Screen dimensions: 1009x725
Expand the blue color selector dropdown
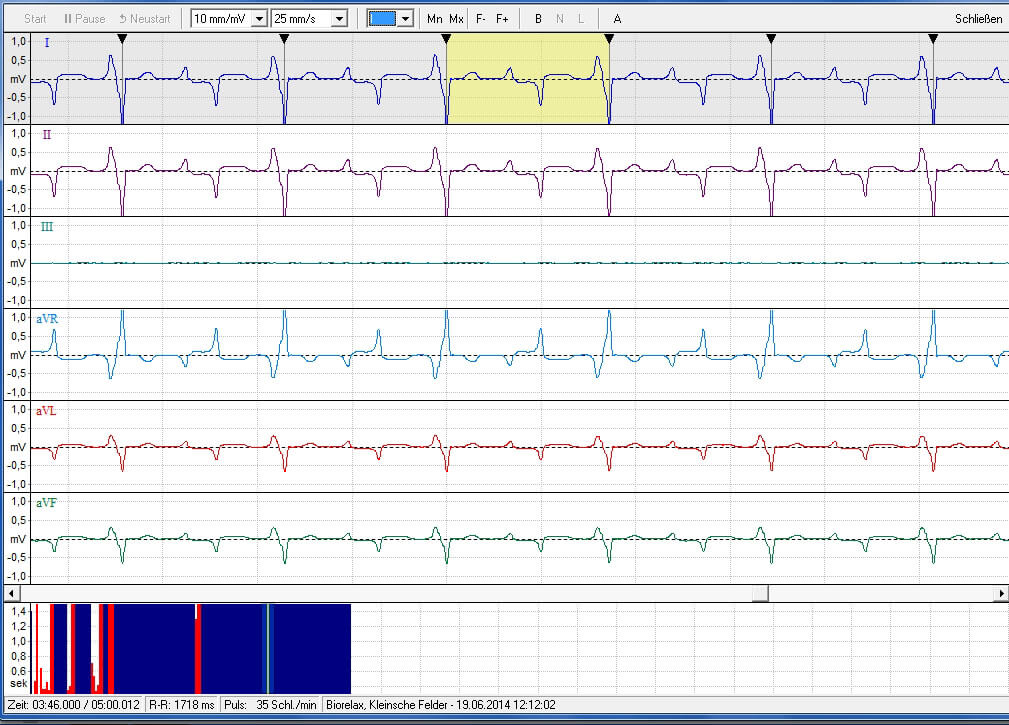(x=405, y=19)
